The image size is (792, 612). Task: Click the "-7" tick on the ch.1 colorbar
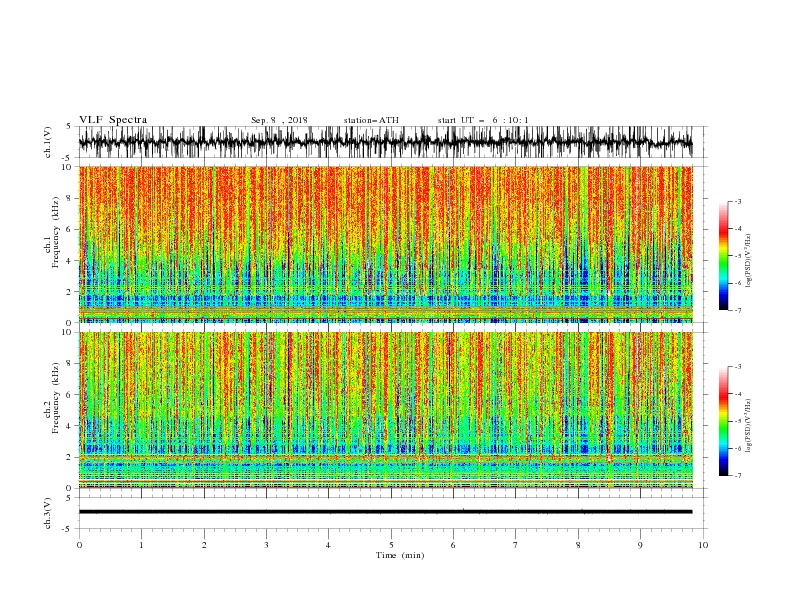[x=737, y=310]
